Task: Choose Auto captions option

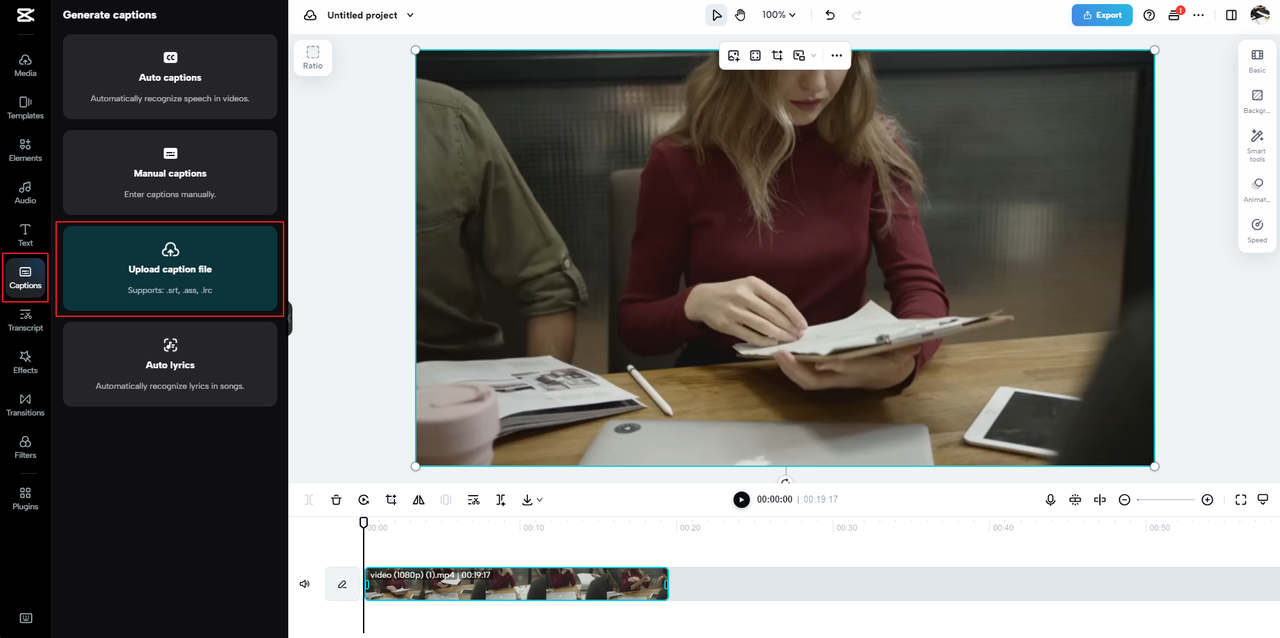Action: click(170, 77)
